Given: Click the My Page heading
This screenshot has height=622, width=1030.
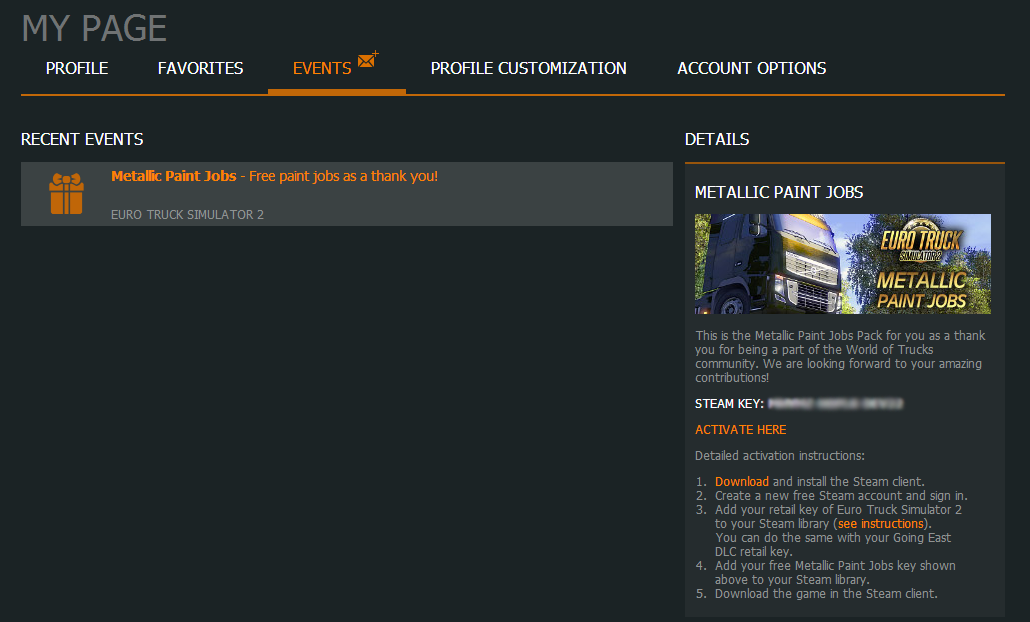Looking at the screenshot, I should click(94, 28).
